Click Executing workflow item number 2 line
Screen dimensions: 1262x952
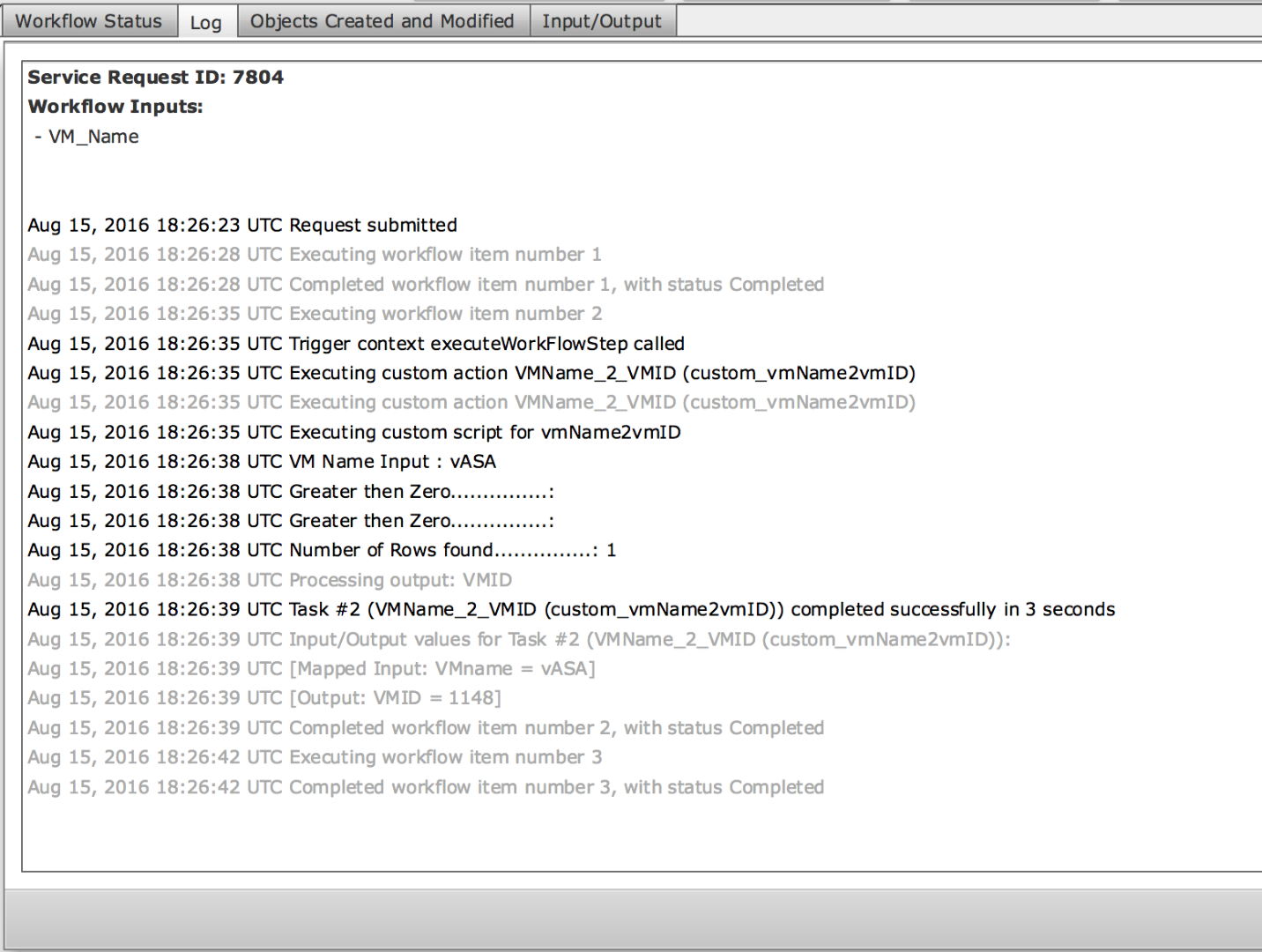[315, 314]
